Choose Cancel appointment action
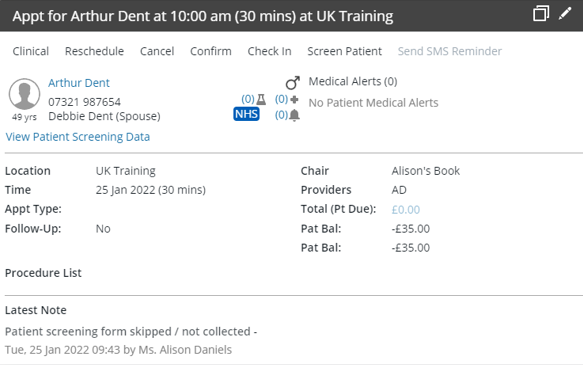The image size is (583, 365). click(157, 51)
